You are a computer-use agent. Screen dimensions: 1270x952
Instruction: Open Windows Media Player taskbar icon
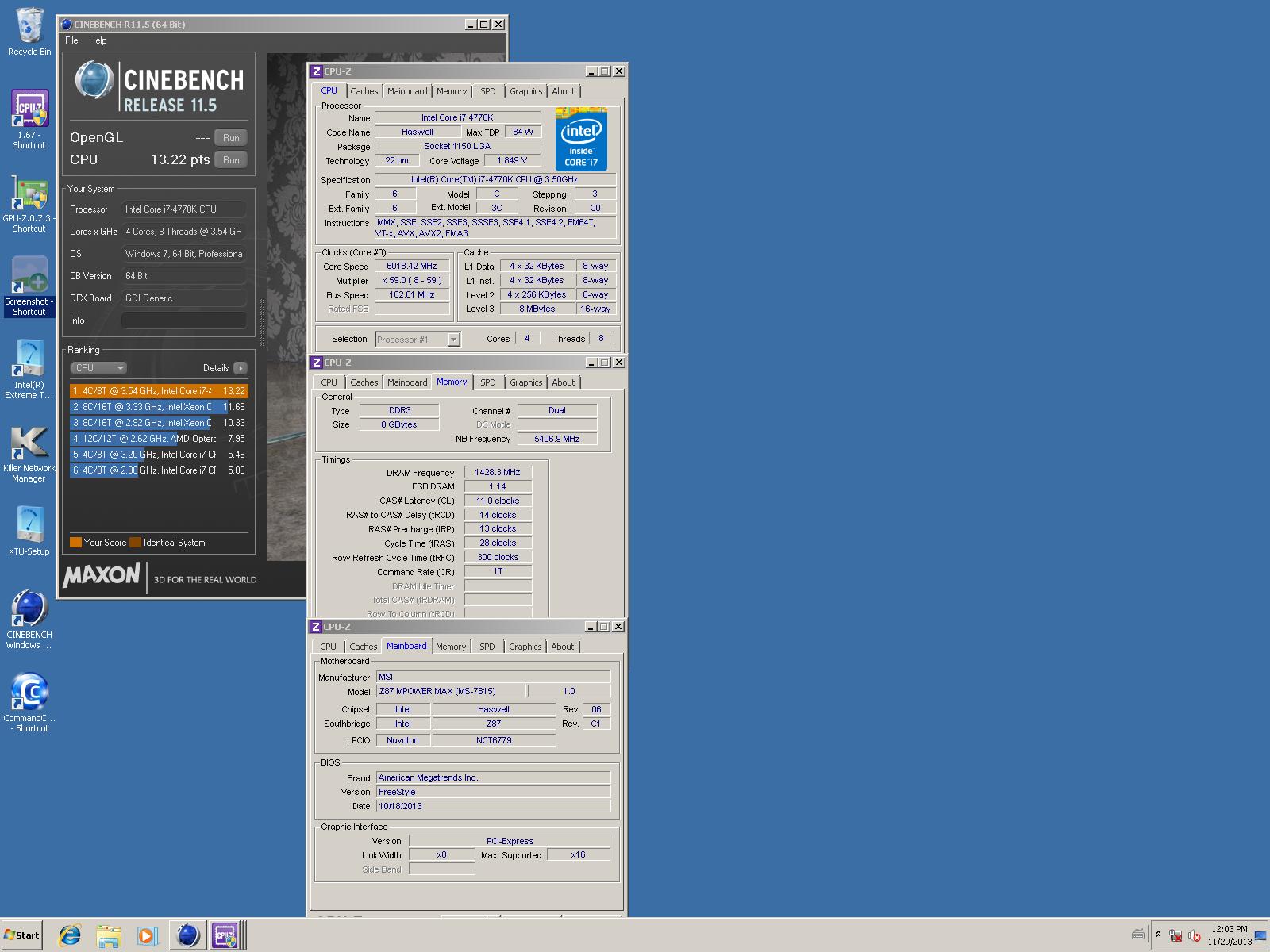[146, 935]
